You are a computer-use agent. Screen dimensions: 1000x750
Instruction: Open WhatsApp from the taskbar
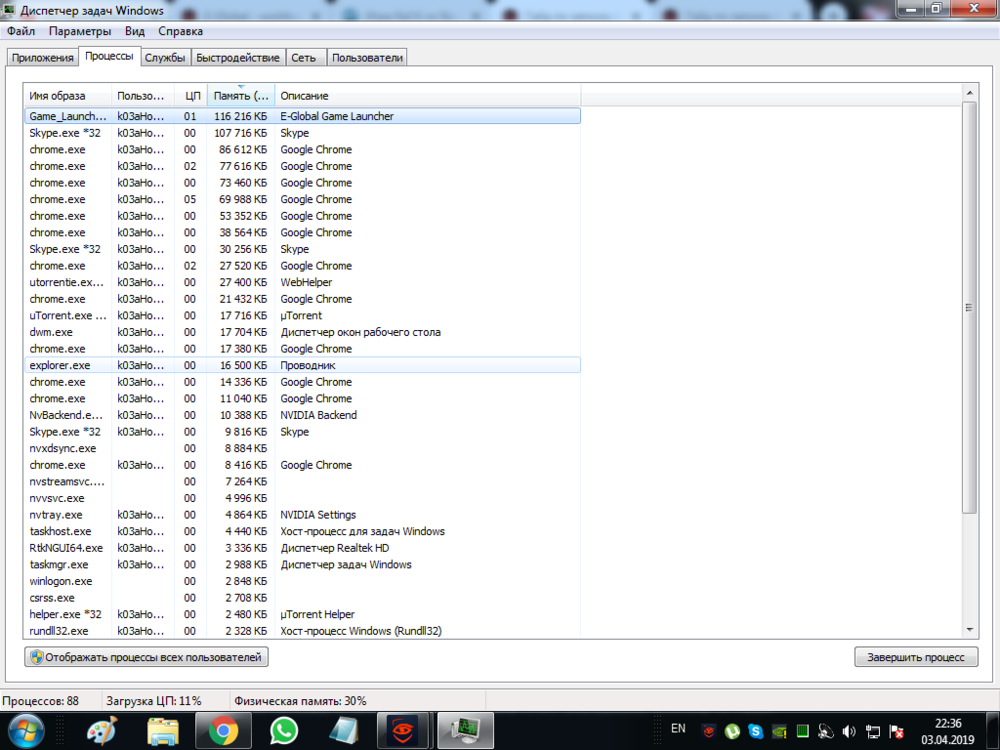[284, 731]
